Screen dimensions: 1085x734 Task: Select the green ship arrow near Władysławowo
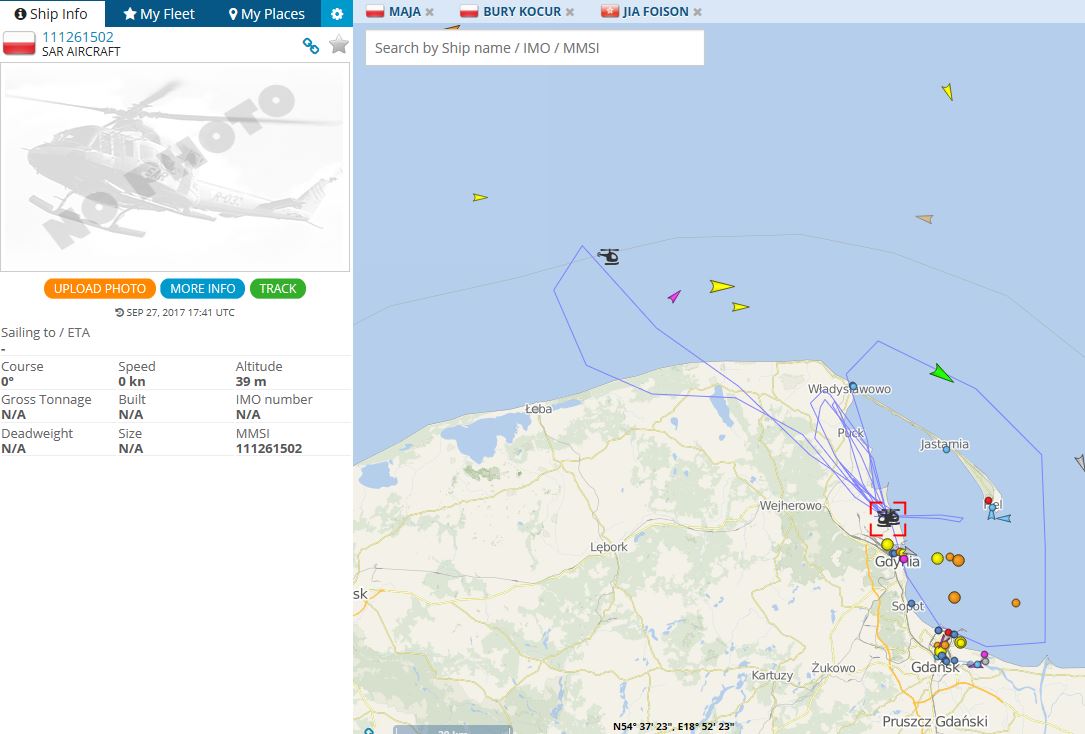tap(940, 374)
